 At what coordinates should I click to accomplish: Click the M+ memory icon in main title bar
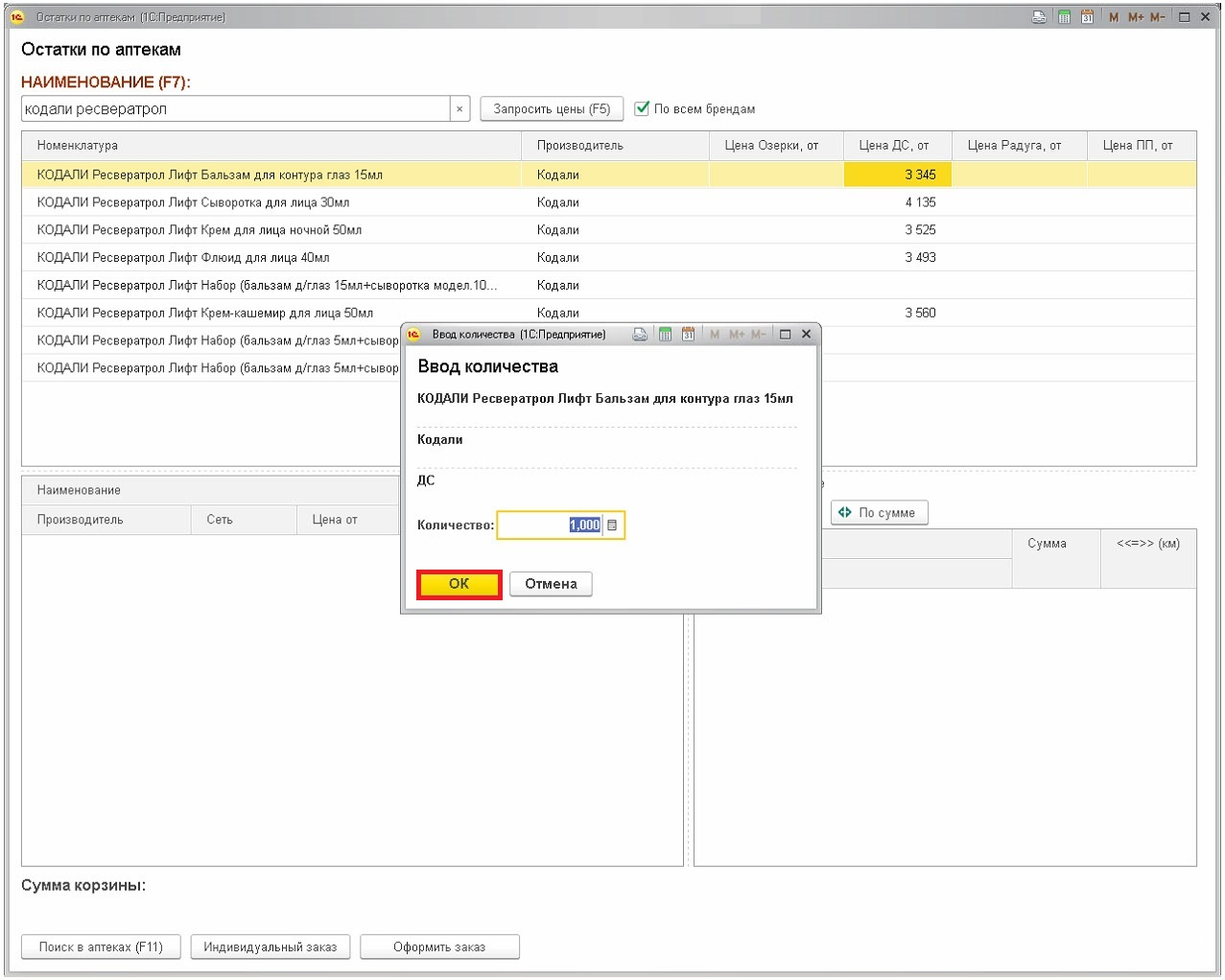pyautogui.click(x=1136, y=17)
